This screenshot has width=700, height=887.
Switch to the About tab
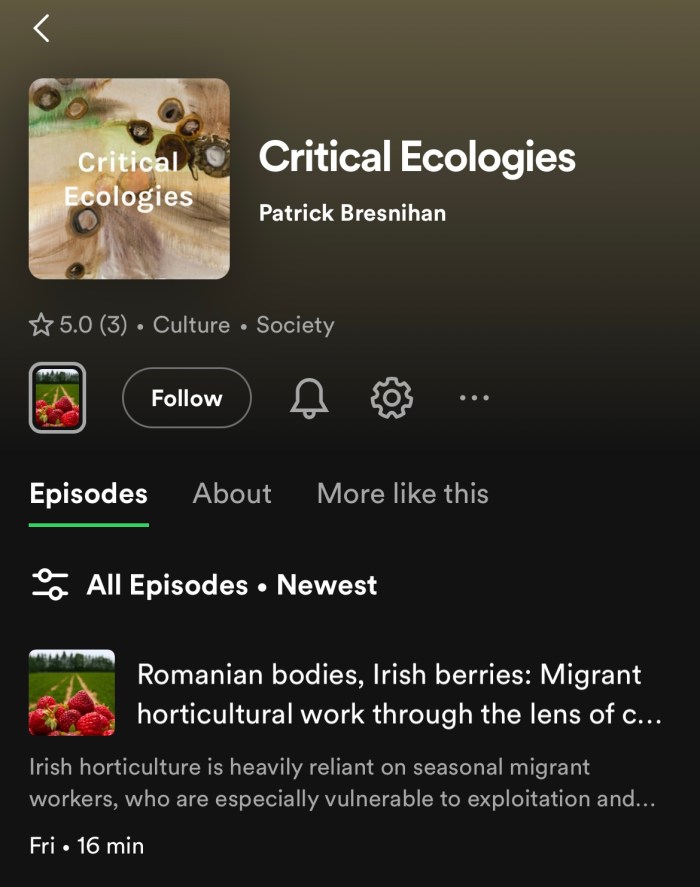232,494
